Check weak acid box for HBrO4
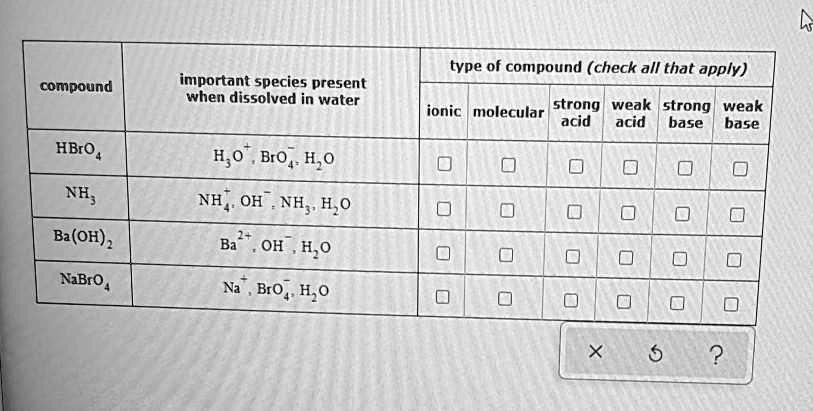813x411 pixels. 628,166
